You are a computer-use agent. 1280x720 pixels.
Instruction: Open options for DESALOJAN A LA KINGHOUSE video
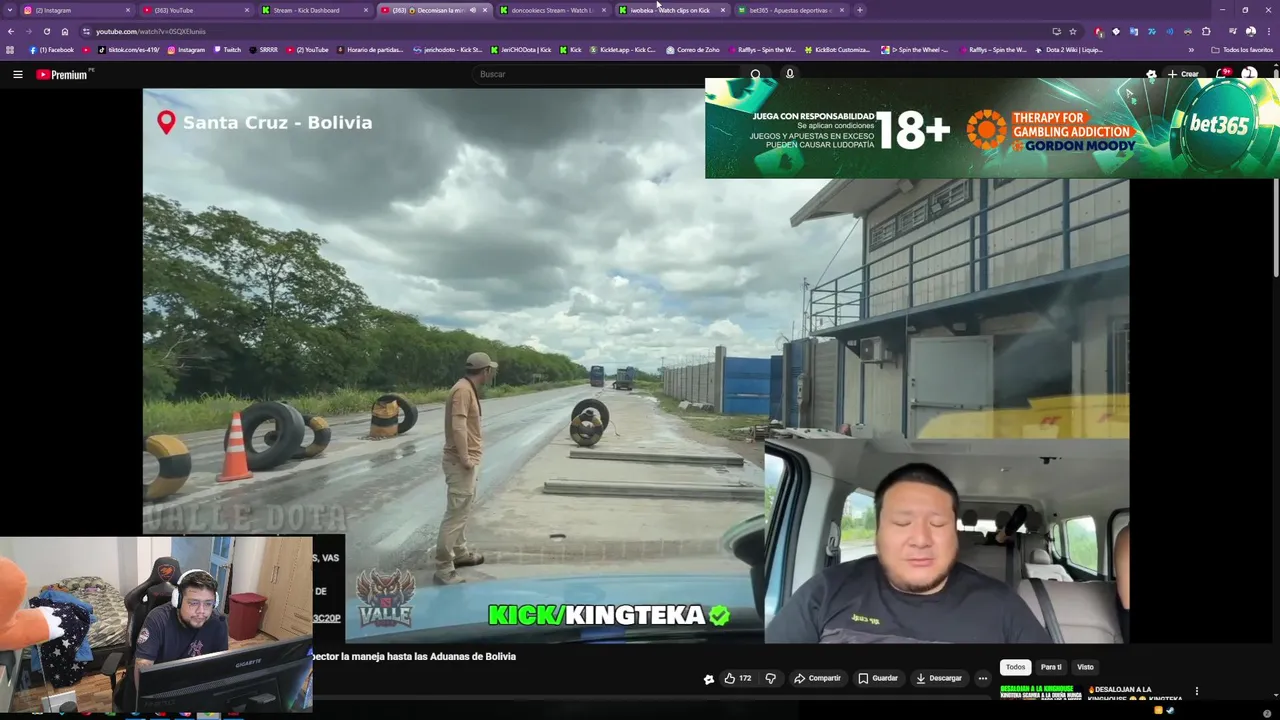[x=1196, y=691]
